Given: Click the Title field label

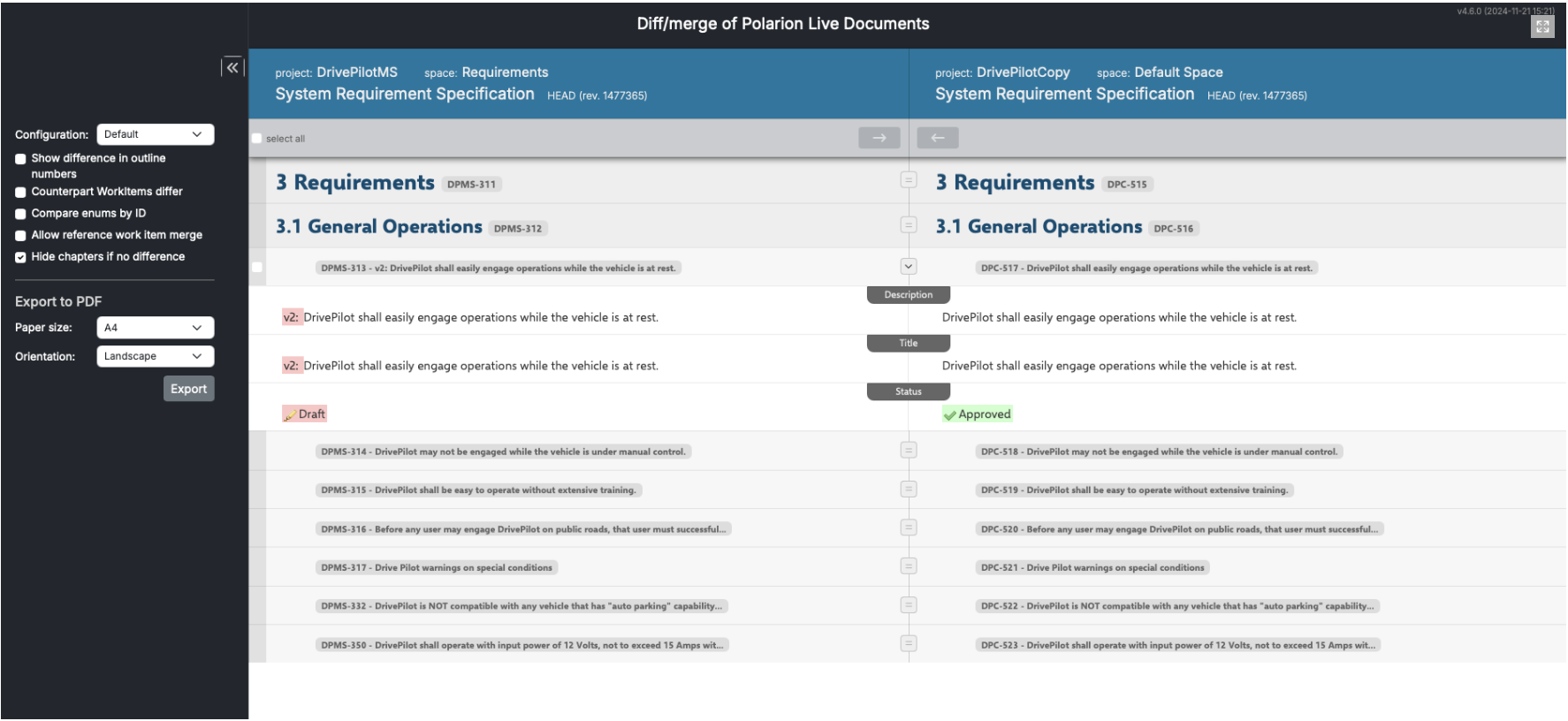Looking at the screenshot, I should [x=909, y=343].
